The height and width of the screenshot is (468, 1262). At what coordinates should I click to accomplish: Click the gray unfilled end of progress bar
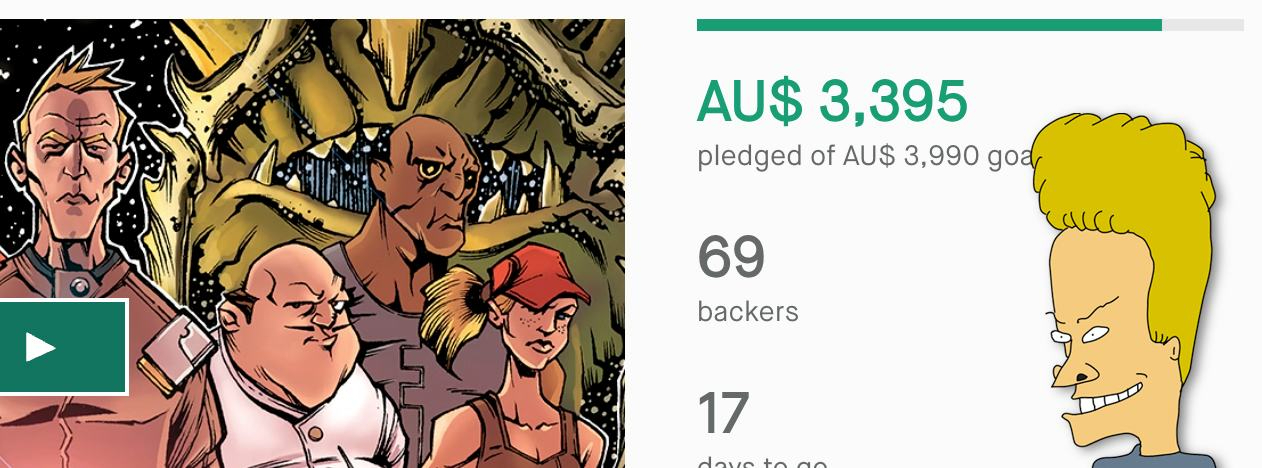point(1203,25)
